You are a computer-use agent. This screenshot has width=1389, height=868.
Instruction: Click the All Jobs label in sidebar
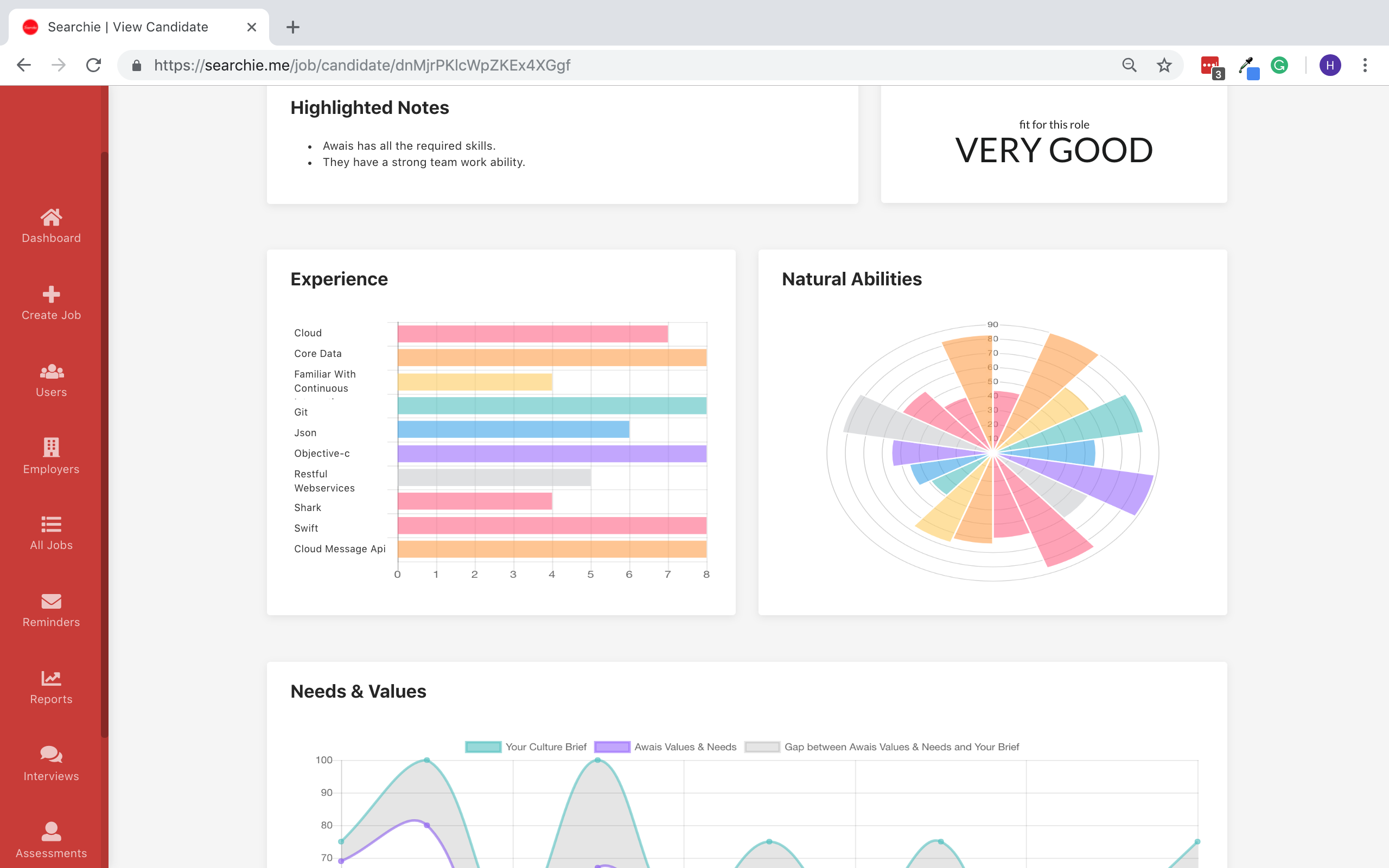point(51,545)
